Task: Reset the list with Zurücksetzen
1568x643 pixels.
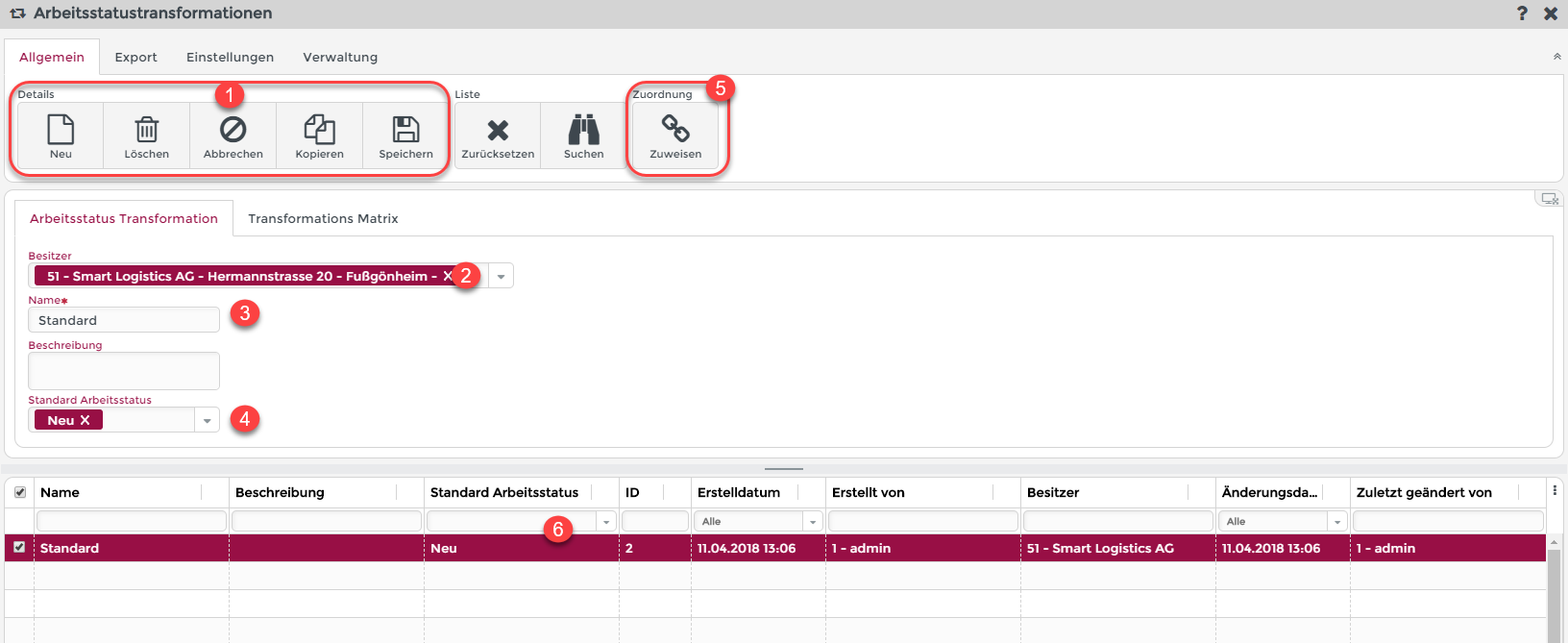Action: [x=498, y=130]
